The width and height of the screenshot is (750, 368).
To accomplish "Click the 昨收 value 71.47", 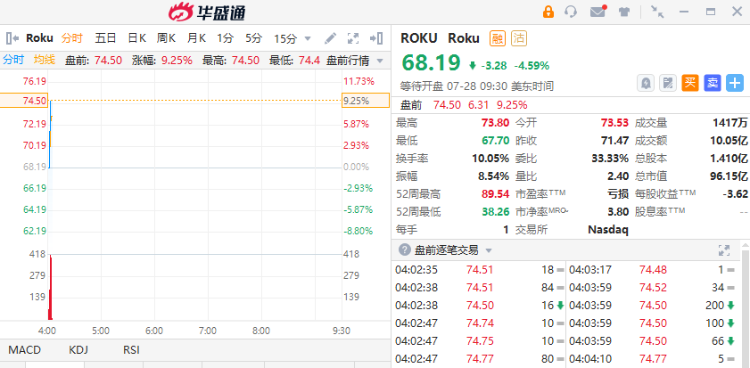I will (x=615, y=141).
